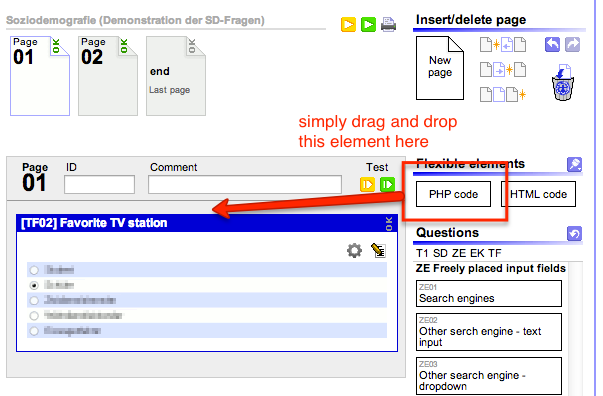Click the PHP code element
603x396 pixels.
pos(453,194)
